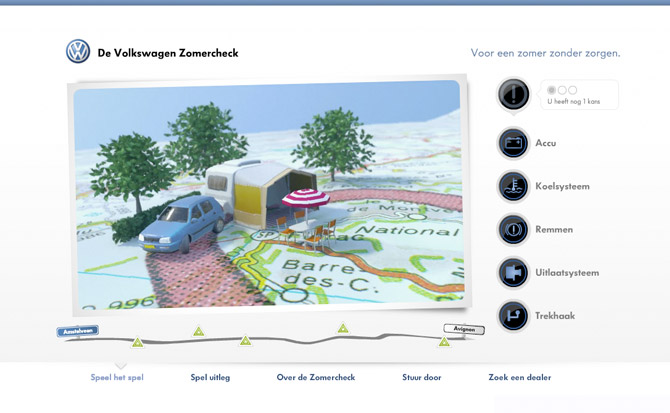The width and height of the screenshot is (670, 413).
Task: Open the Spel uitleg tab
Action: (x=210, y=377)
